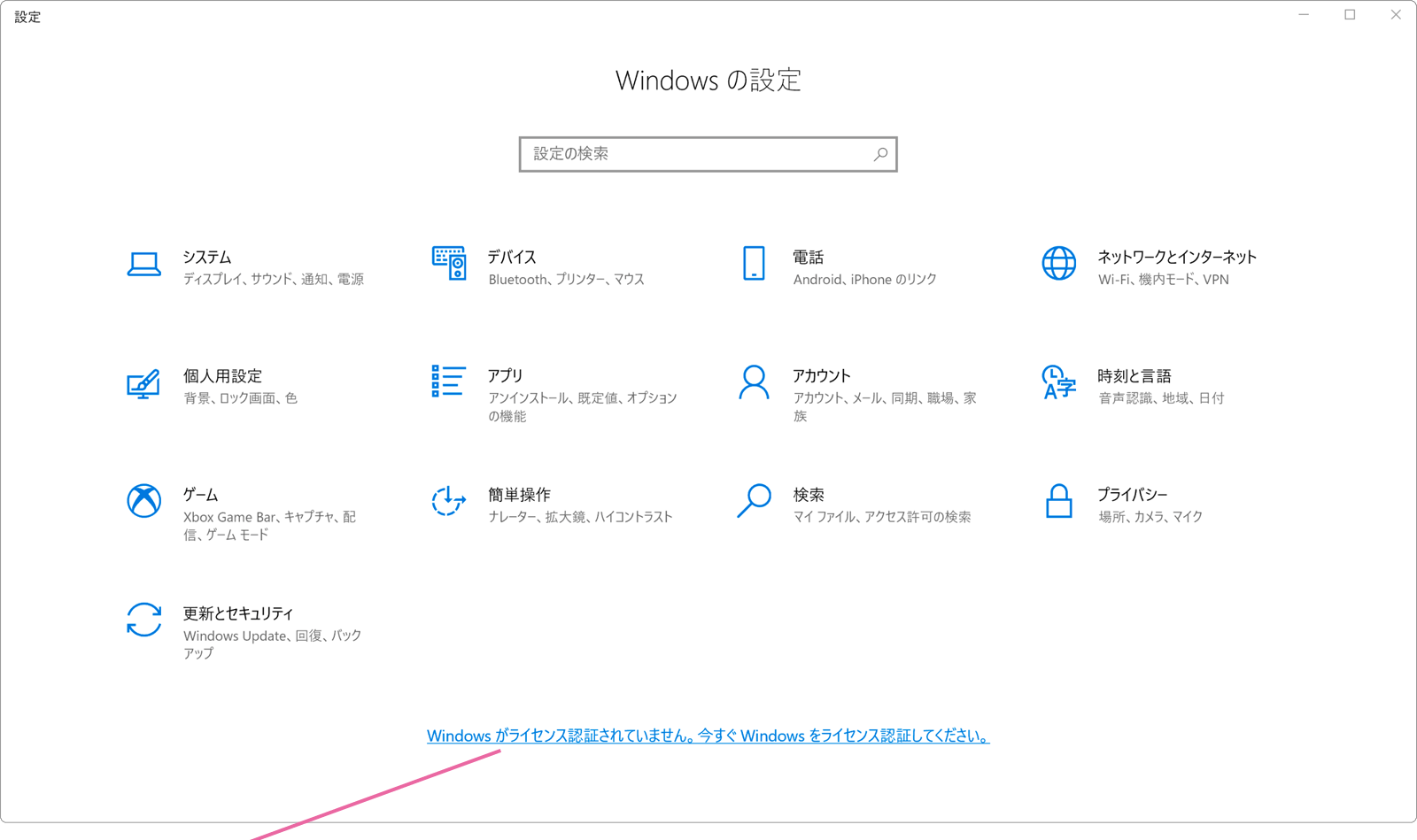Click the アンインストール、既定値 description

[583, 407]
